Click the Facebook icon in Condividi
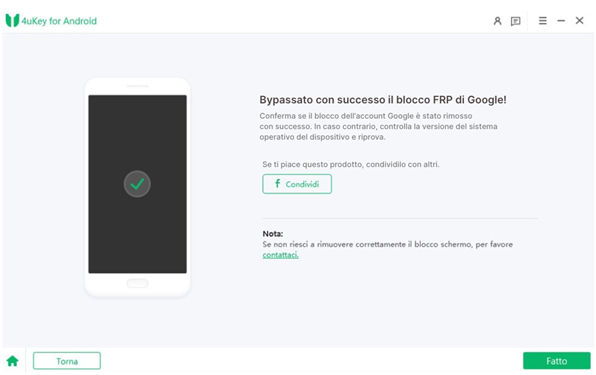The width and height of the screenshot is (596, 375). [277, 184]
